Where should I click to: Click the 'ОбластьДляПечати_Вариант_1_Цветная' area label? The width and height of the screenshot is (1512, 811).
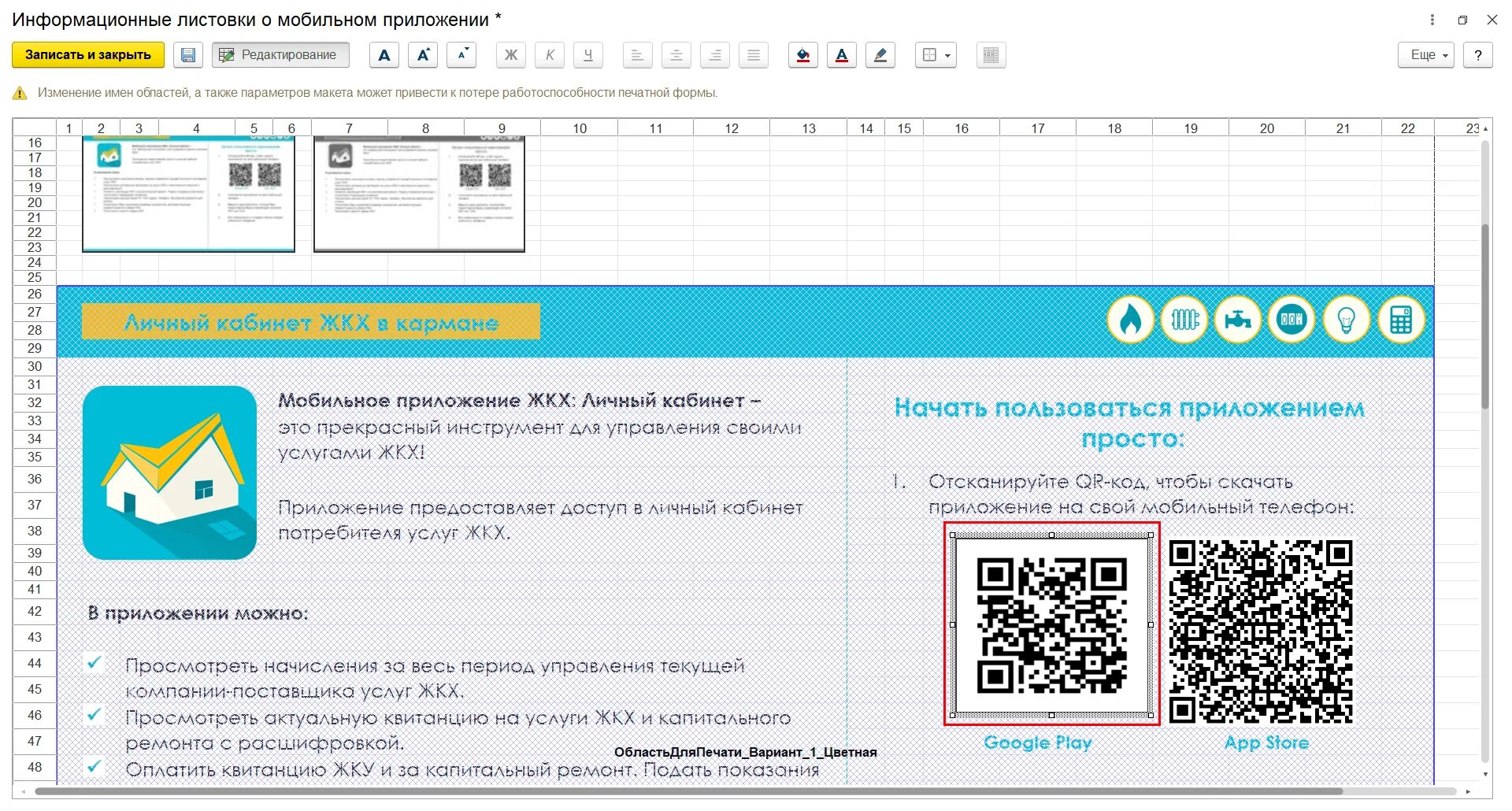click(745, 752)
